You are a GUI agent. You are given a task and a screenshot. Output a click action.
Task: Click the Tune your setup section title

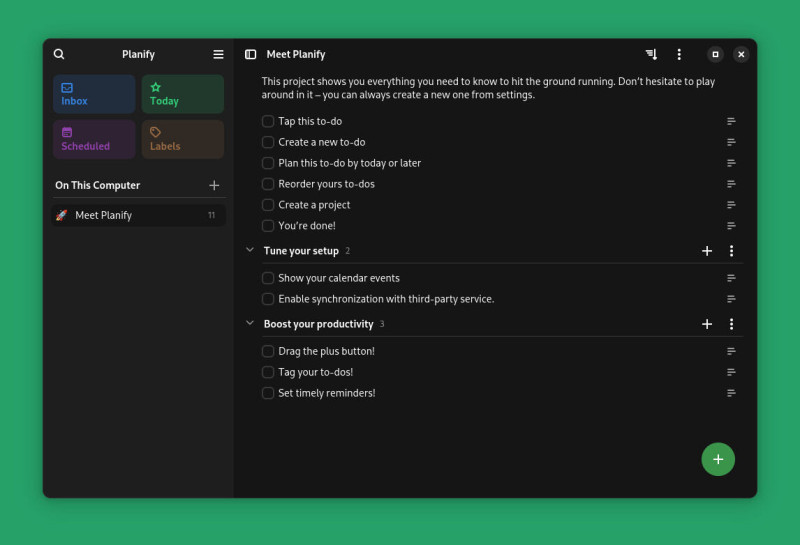point(301,251)
